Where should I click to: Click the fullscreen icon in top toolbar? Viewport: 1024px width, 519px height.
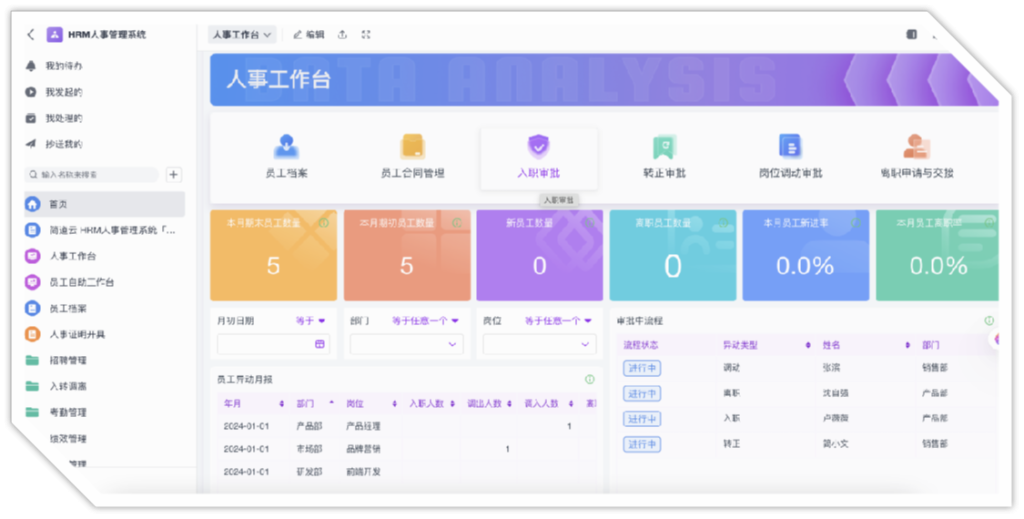[x=366, y=35]
